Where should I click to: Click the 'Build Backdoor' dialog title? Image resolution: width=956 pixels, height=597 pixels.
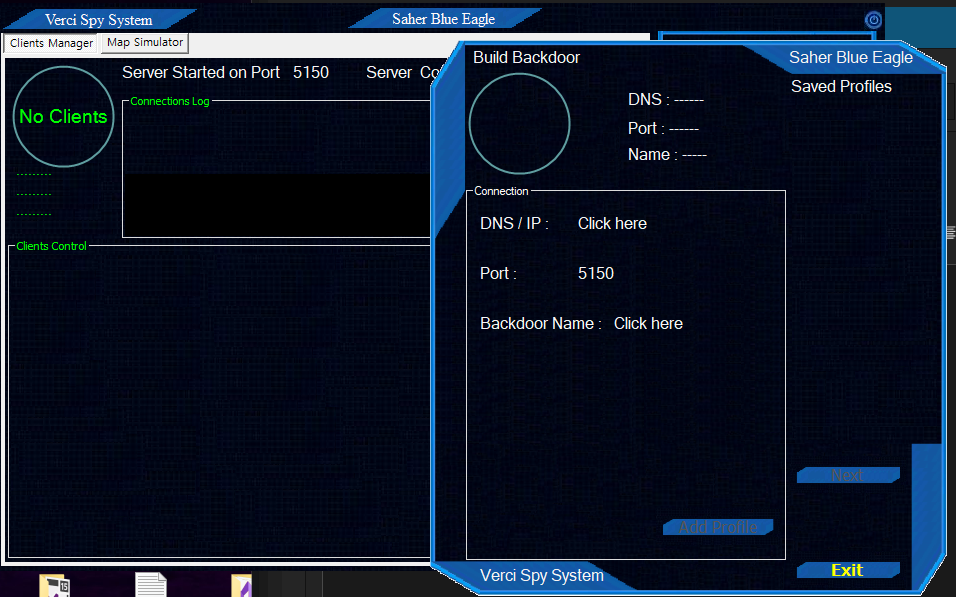coord(526,58)
